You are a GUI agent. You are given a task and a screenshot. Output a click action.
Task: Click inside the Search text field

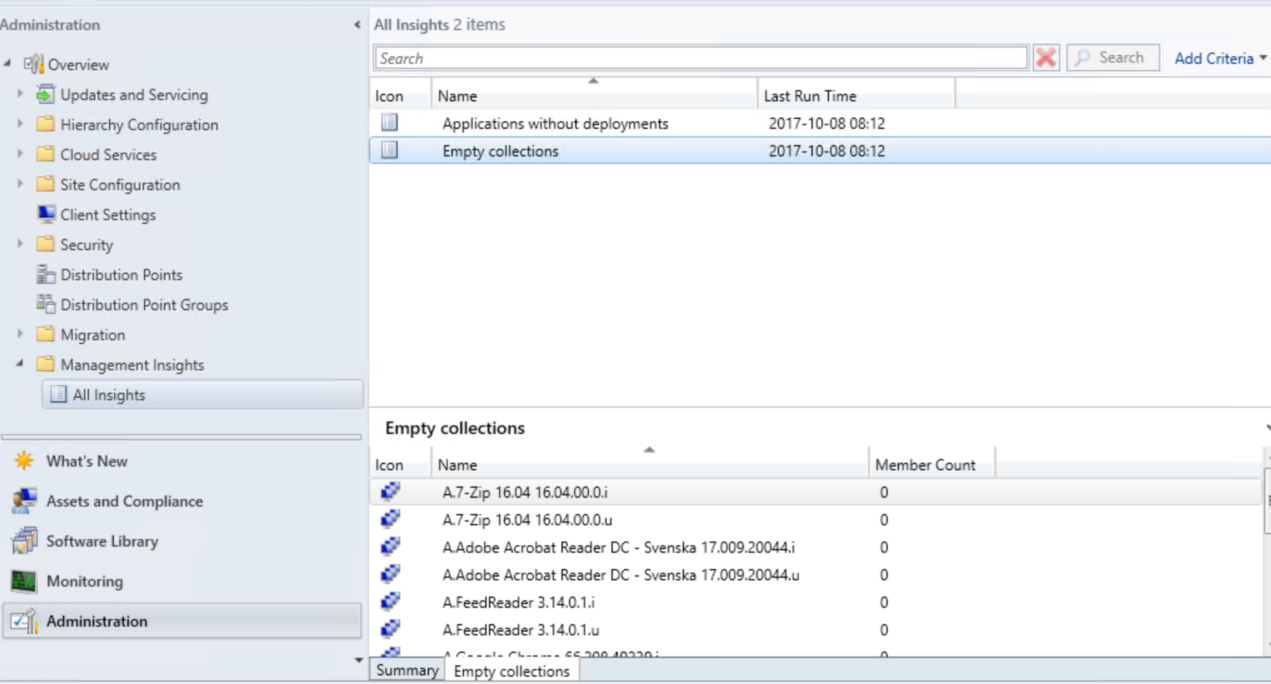[700, 57]
